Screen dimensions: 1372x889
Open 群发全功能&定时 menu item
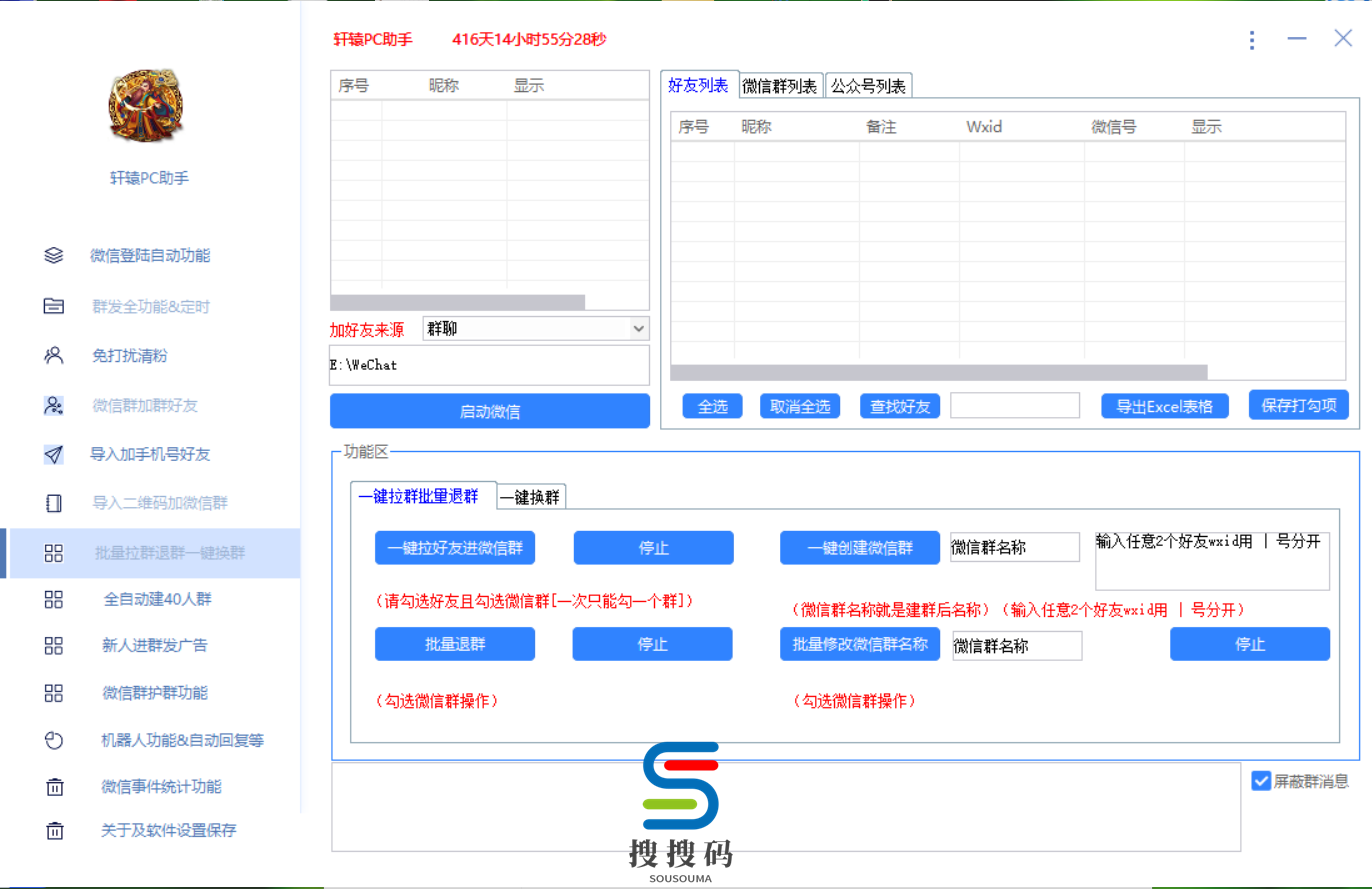pyautogui.click(x=150, y=306)
